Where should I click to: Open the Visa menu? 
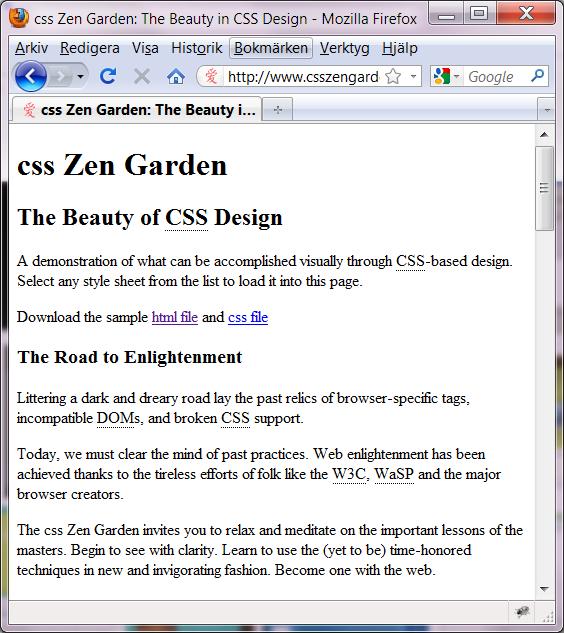click(145, 48)
